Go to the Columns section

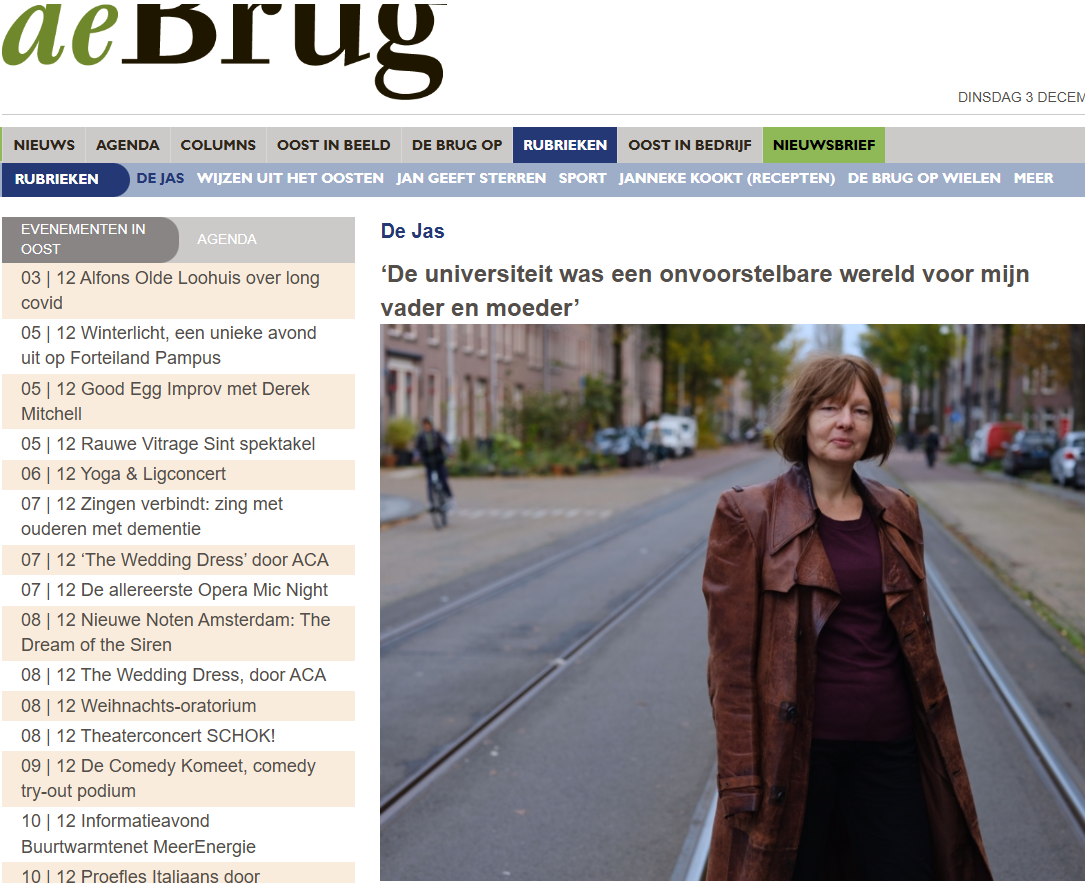(218, 145)
